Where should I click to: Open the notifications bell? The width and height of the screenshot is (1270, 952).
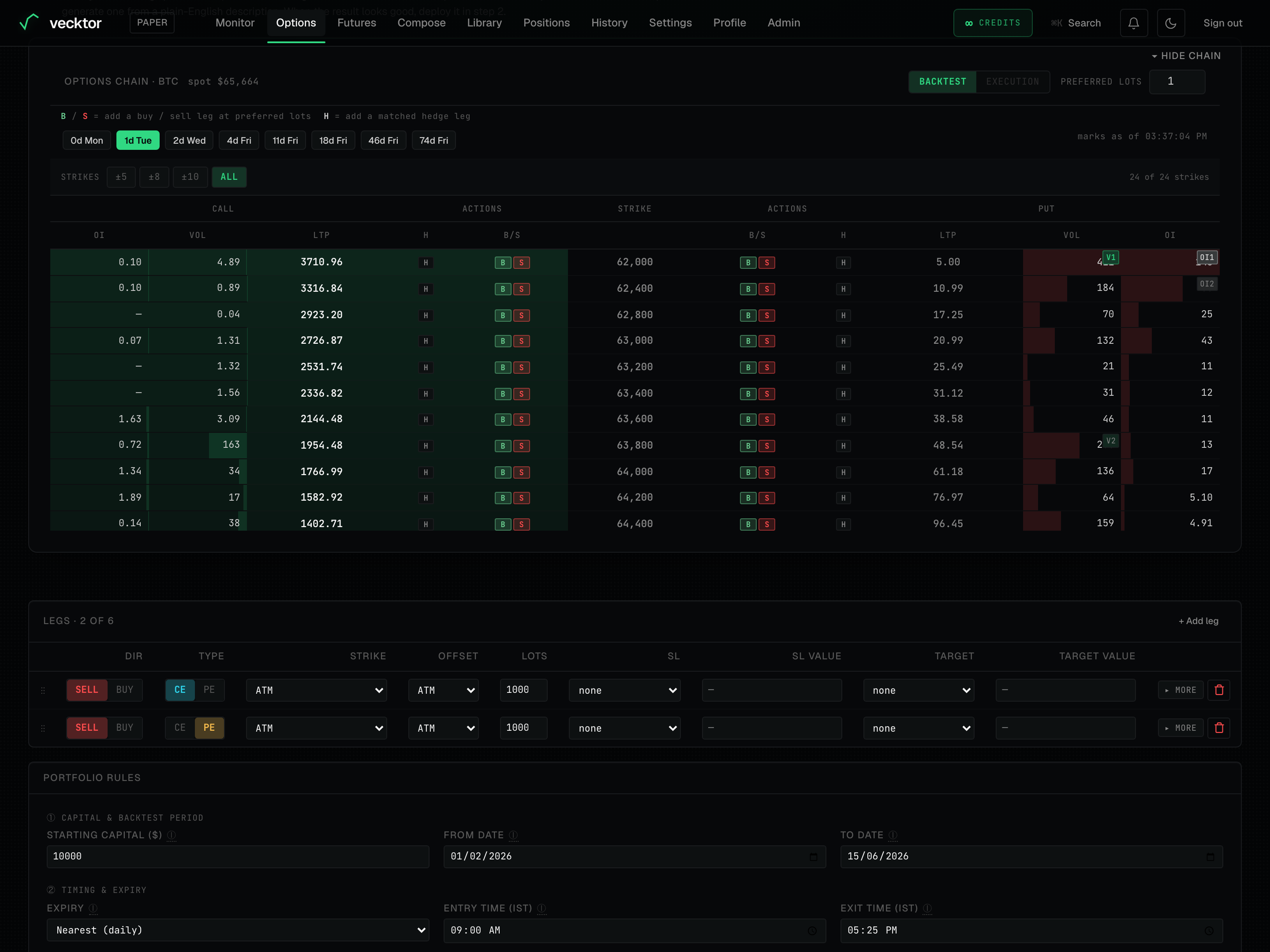point(1133,23)
